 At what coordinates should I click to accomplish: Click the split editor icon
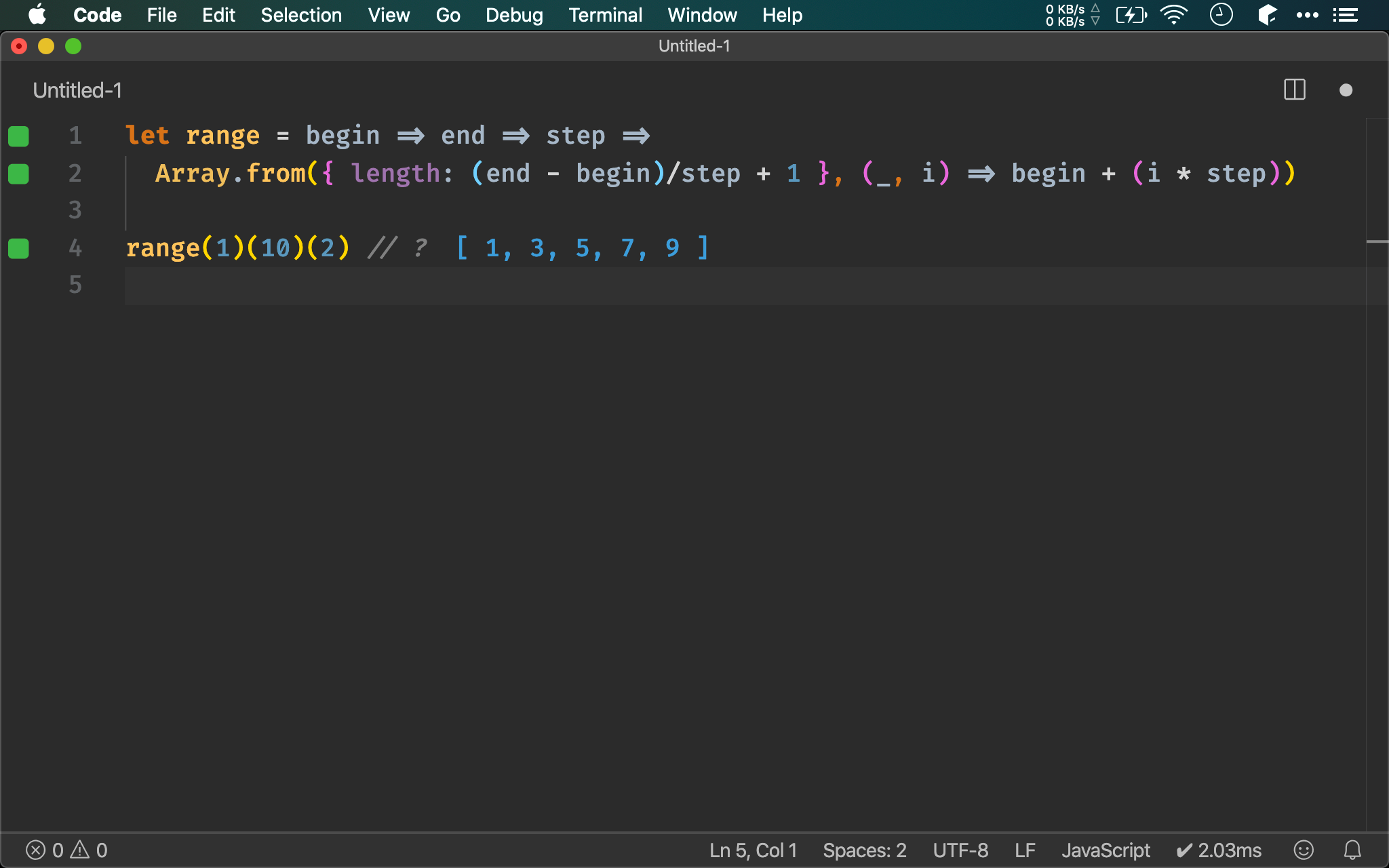click(1294, 90)
